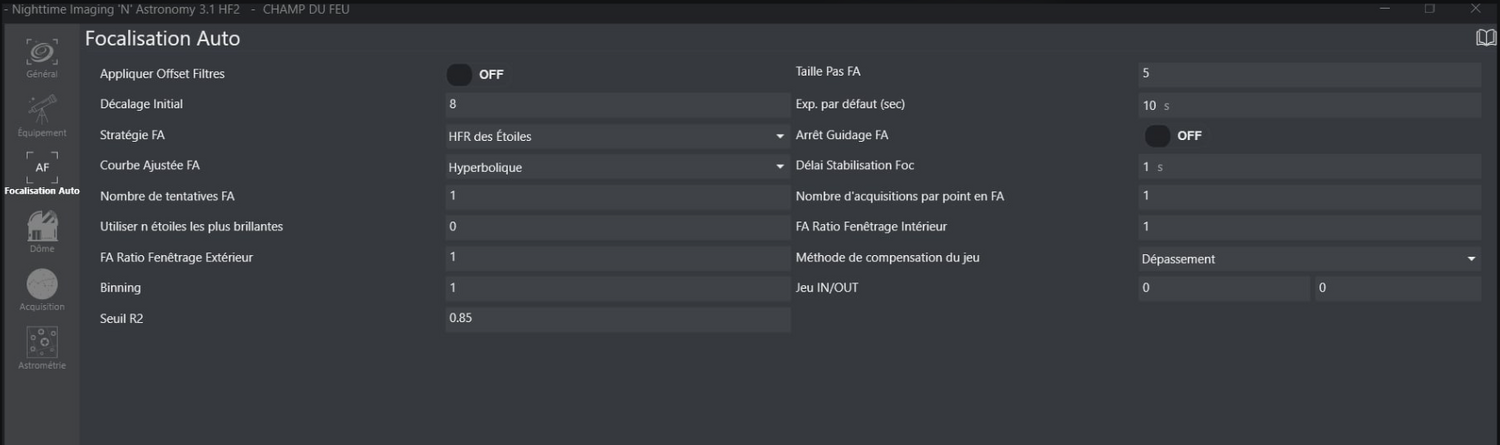Click the Focalisation Auto AF icon
Screen dimensions: 1500x445
pyautogui.click(x=42, y=168)
